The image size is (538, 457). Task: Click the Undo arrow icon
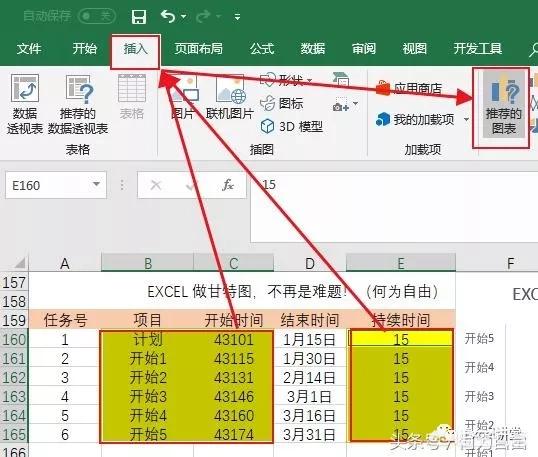coord(168,16)
